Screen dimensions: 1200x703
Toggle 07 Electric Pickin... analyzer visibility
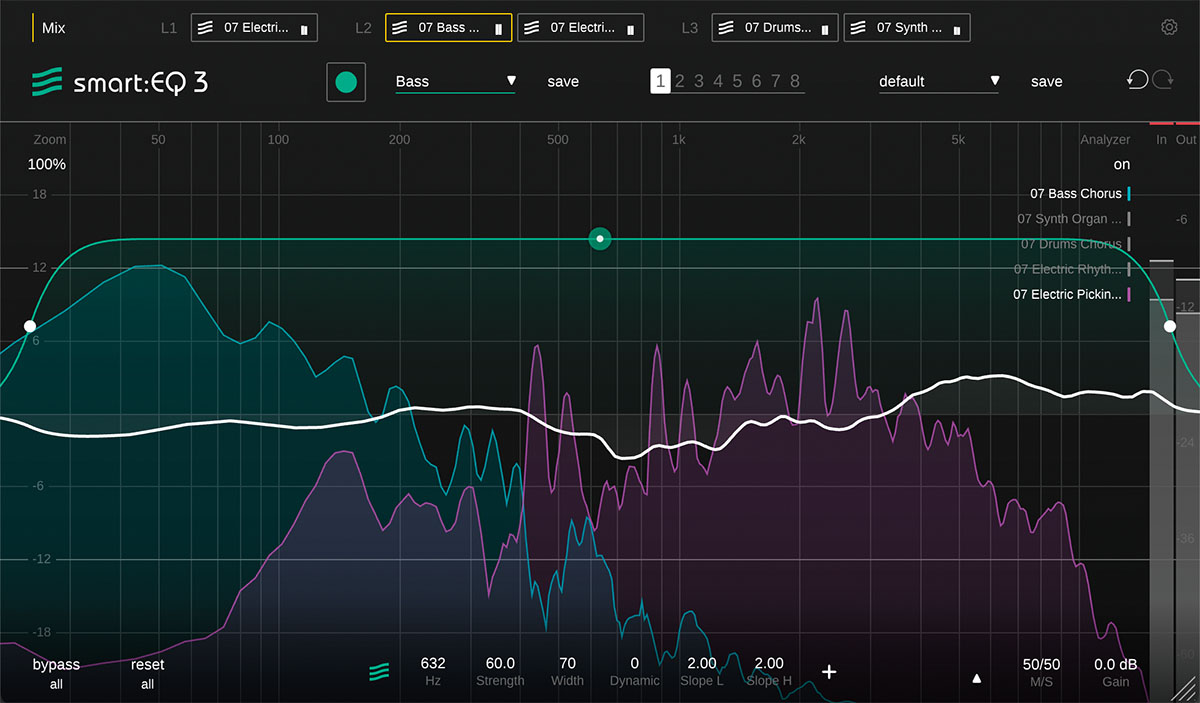click(x=1072, y=294)
